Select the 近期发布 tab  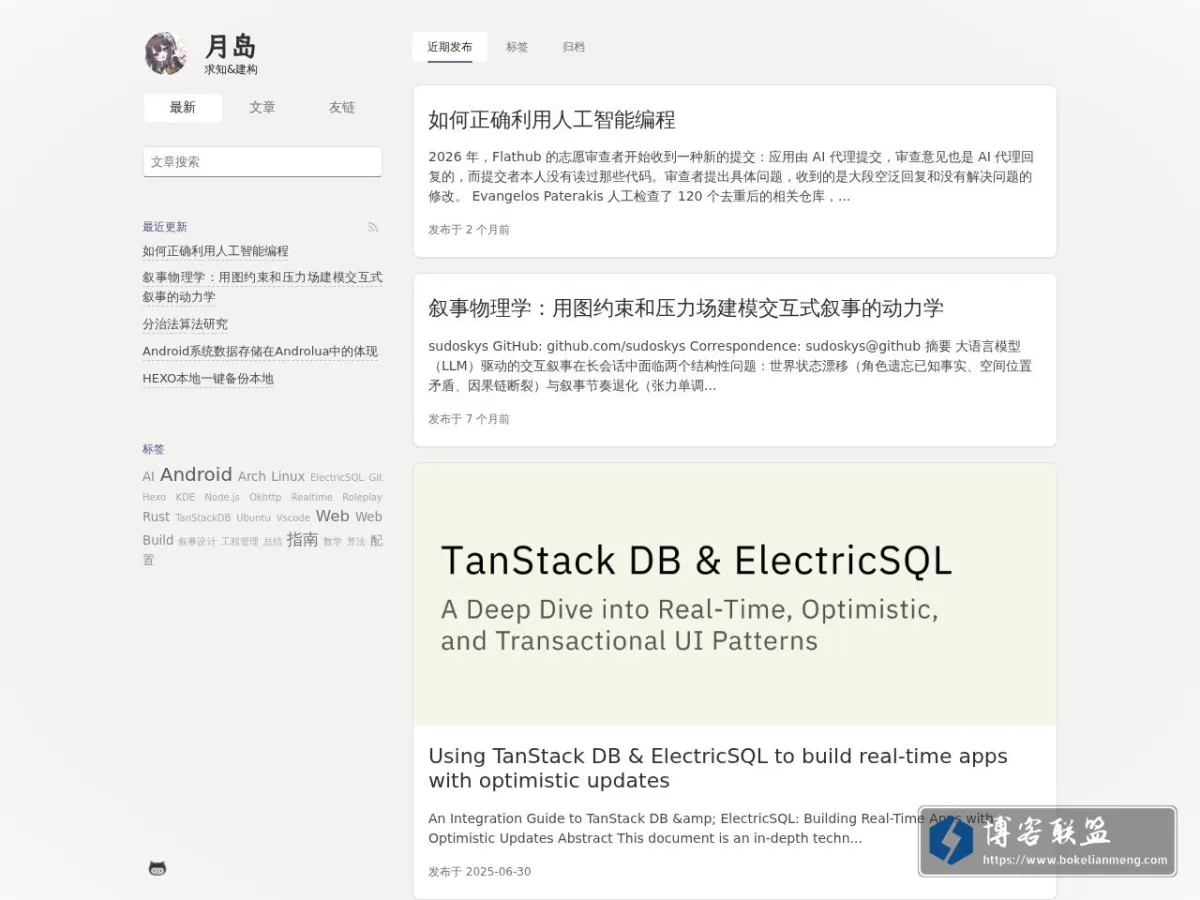point(450,47)
